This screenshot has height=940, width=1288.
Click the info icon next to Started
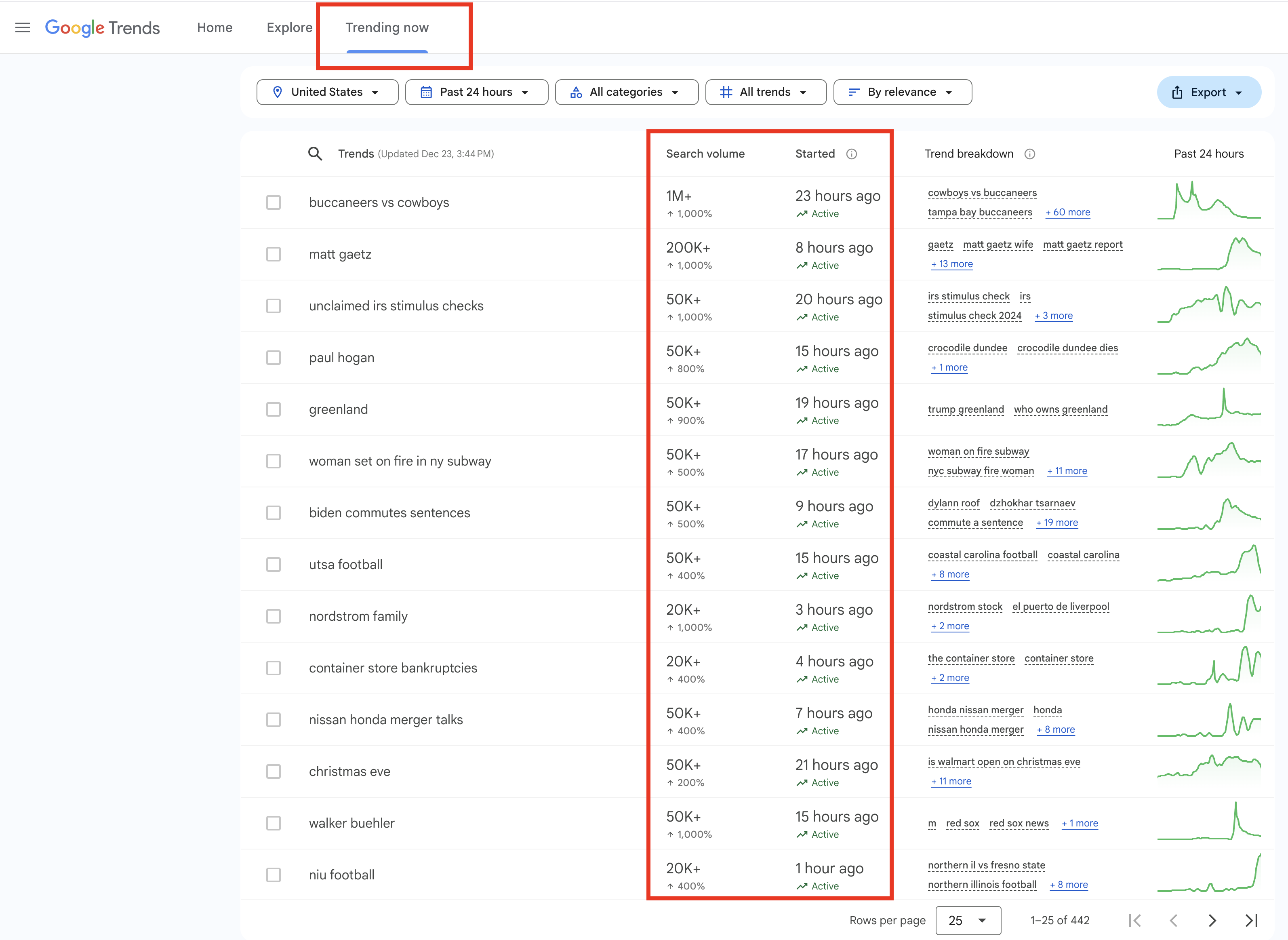point(852,154)
